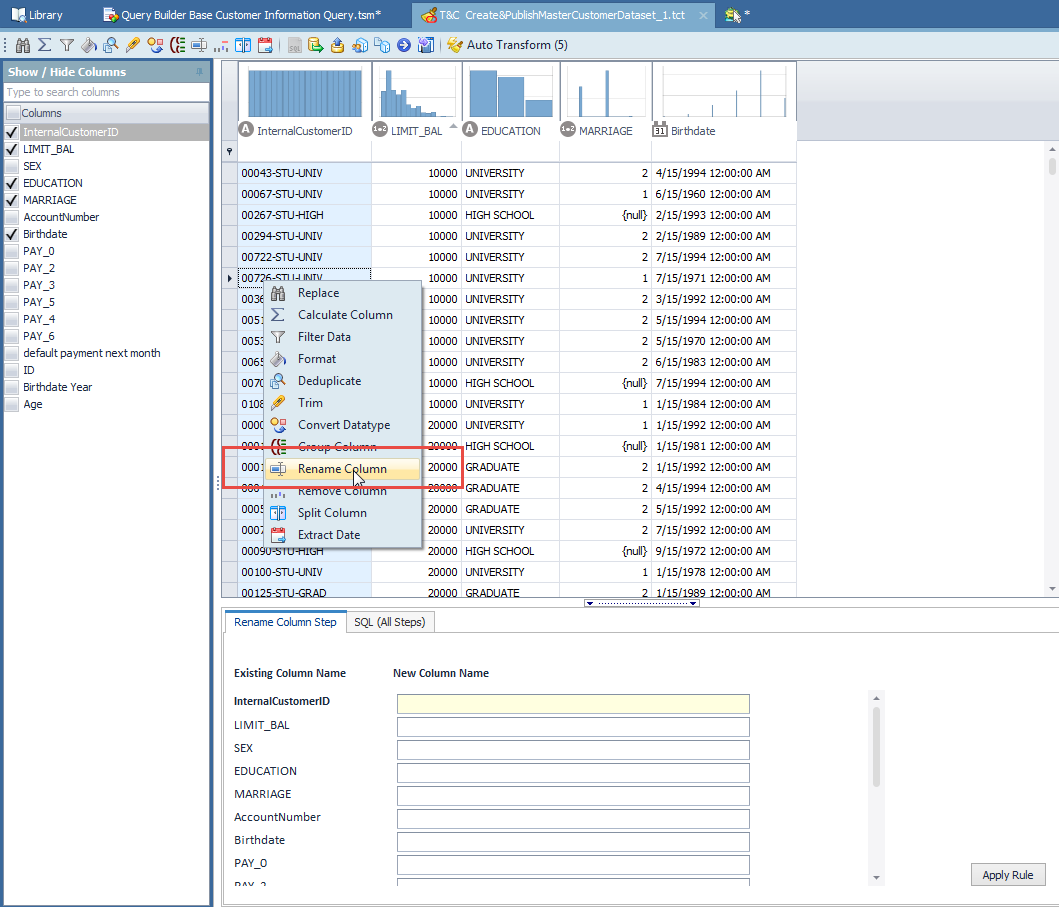
Task: Open the Query Builder Base Customer Information tab
Action: pos(242,15)
